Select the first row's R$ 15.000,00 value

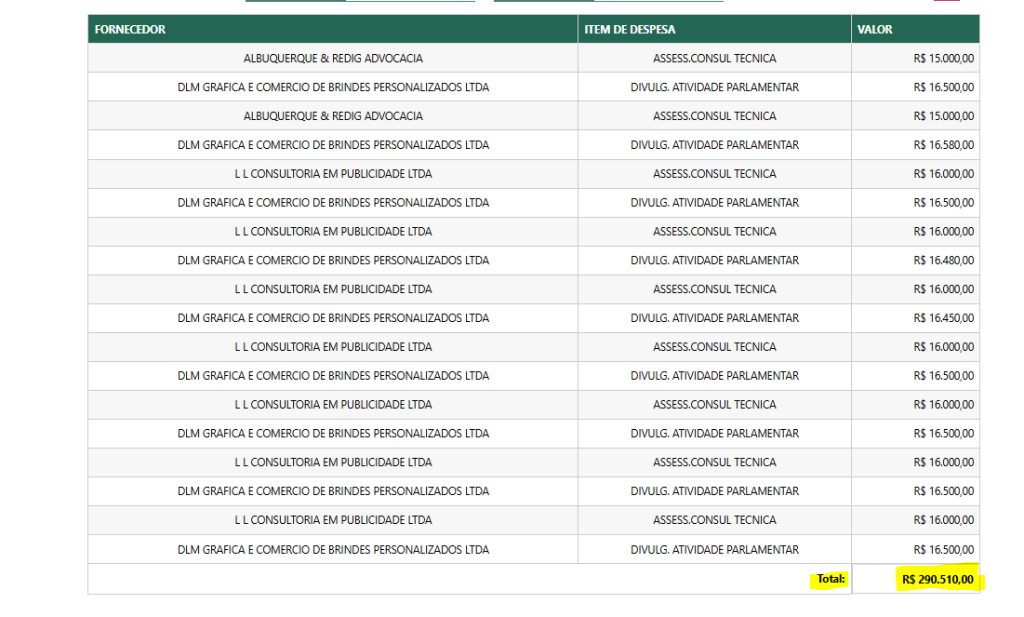pyautogui.click(x=943, y=59)
